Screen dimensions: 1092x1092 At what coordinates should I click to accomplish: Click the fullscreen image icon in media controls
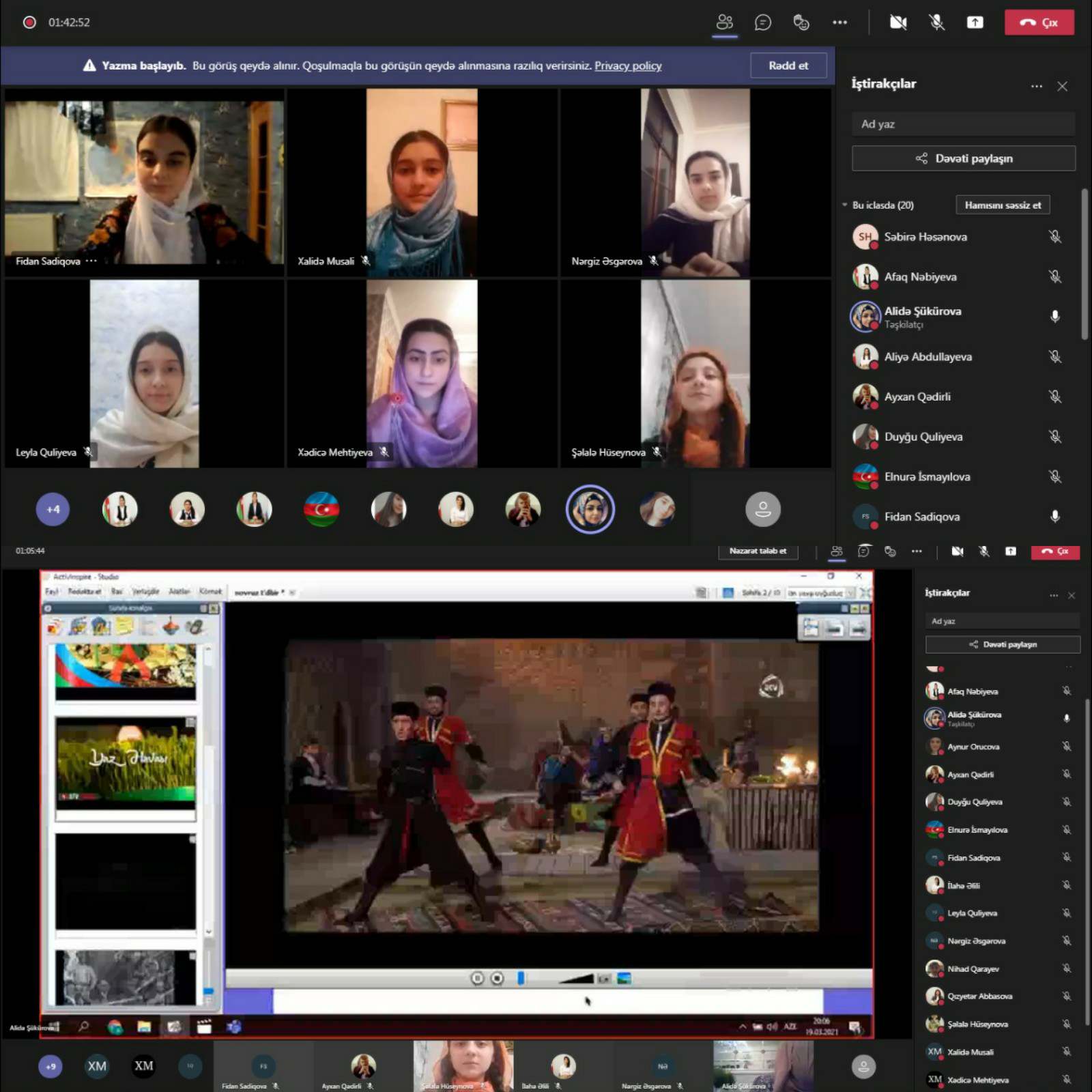click(624, 979)
